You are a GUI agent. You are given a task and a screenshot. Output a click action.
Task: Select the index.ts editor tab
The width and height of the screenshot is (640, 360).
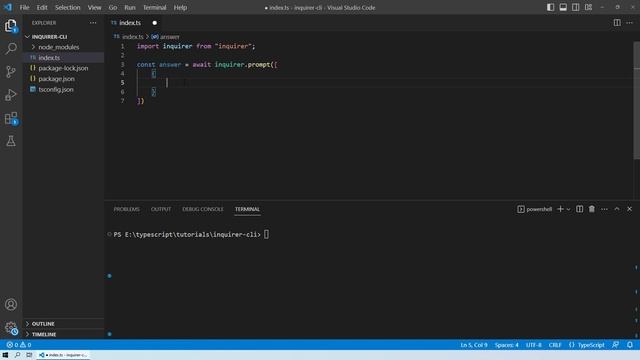(134, 23)
